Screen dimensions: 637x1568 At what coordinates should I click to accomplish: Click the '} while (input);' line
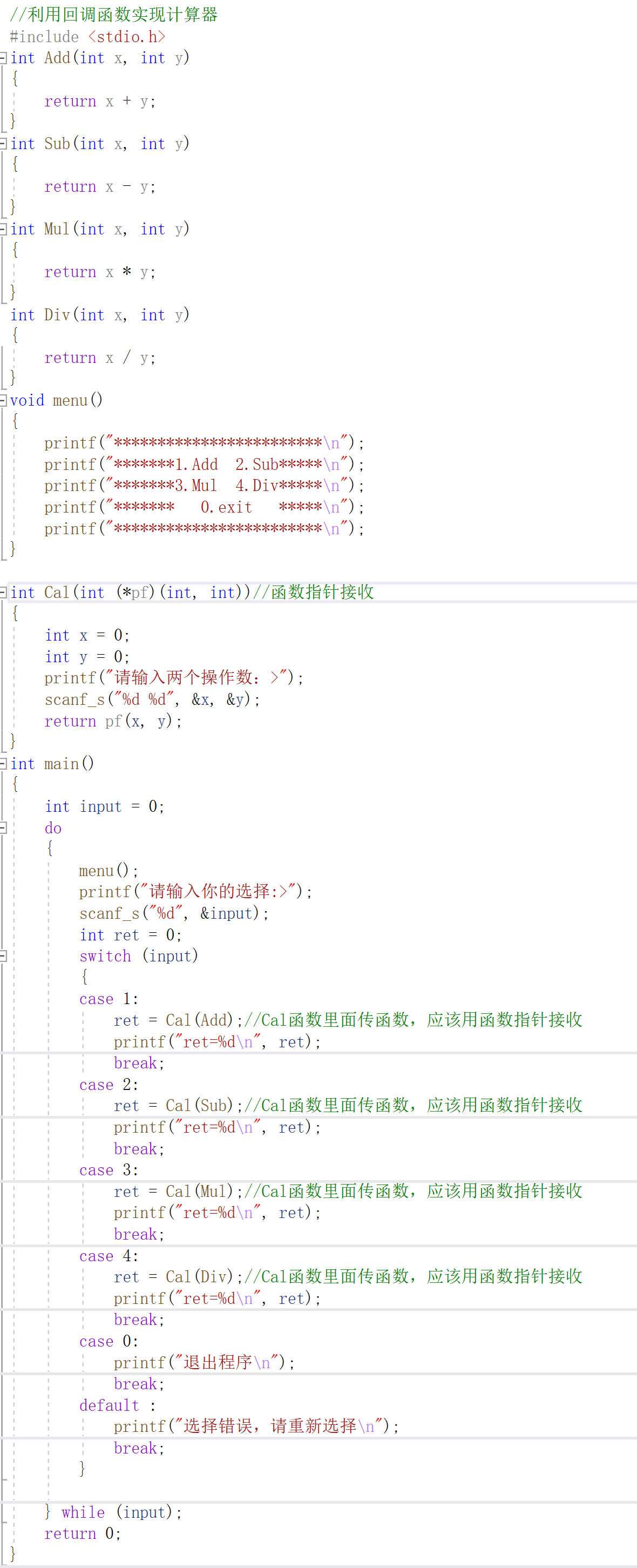click(113, 1512)
